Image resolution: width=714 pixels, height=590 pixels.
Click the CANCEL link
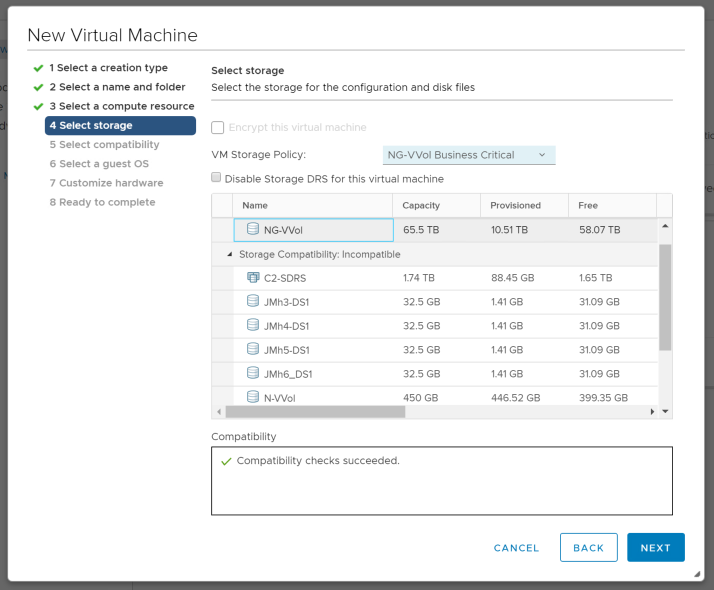[x=516, y=548]
